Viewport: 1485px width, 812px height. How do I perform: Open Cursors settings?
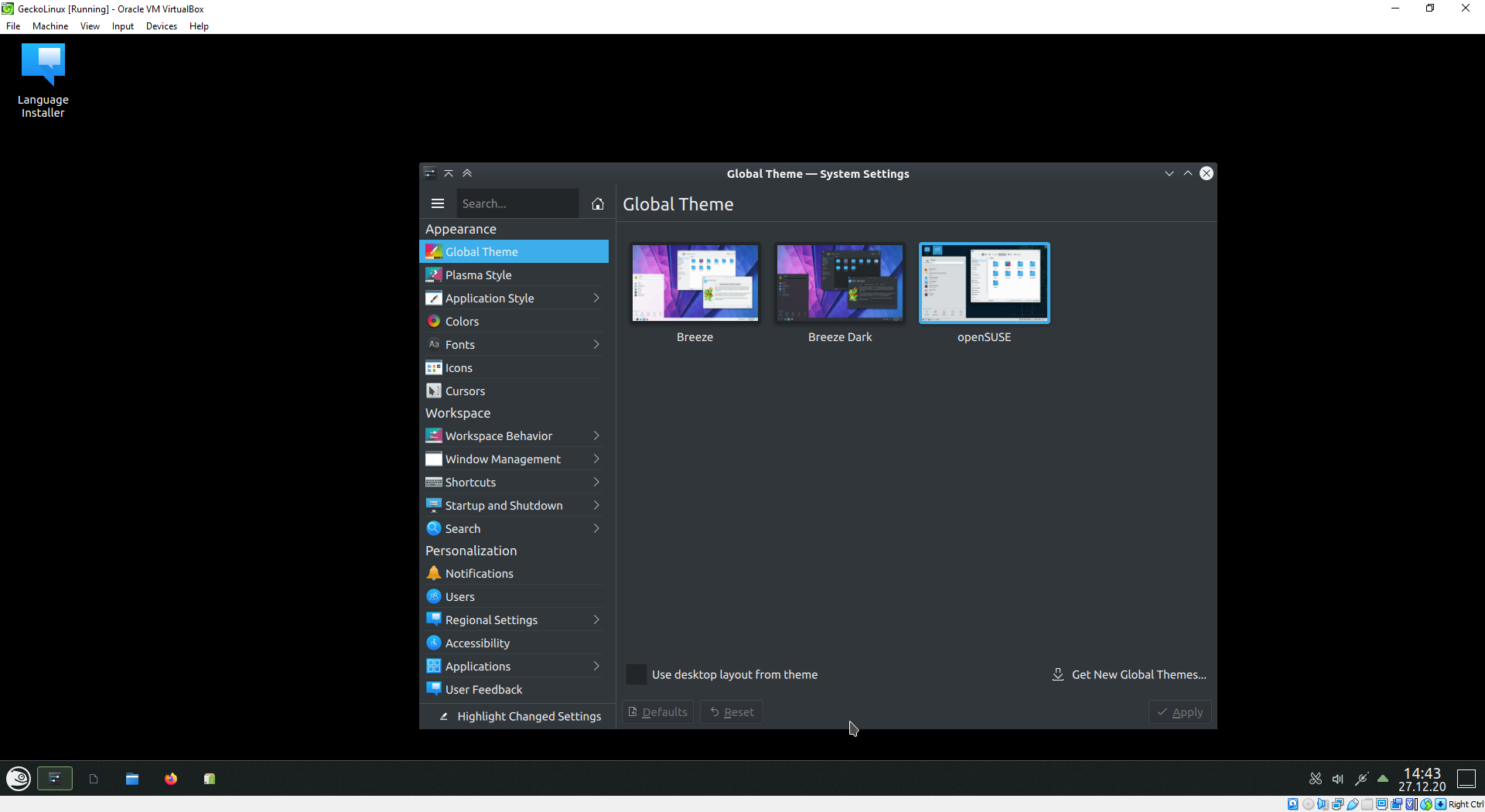pos(514,391)
